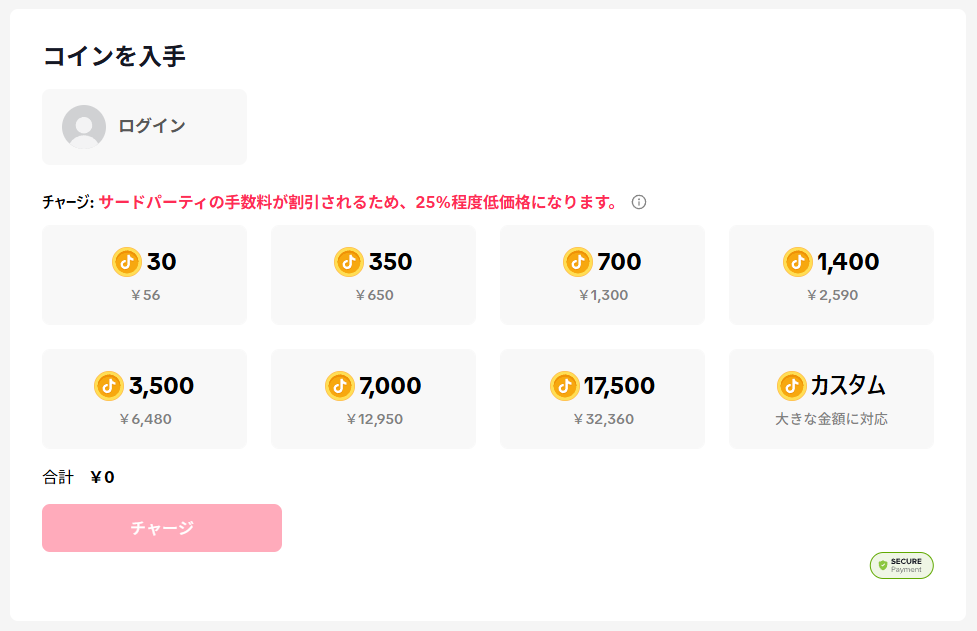Image resolution: width=977 pixels, height=631 pixels.
Task: Click the coin icon beside 7,000
Action: click(340, 386)
